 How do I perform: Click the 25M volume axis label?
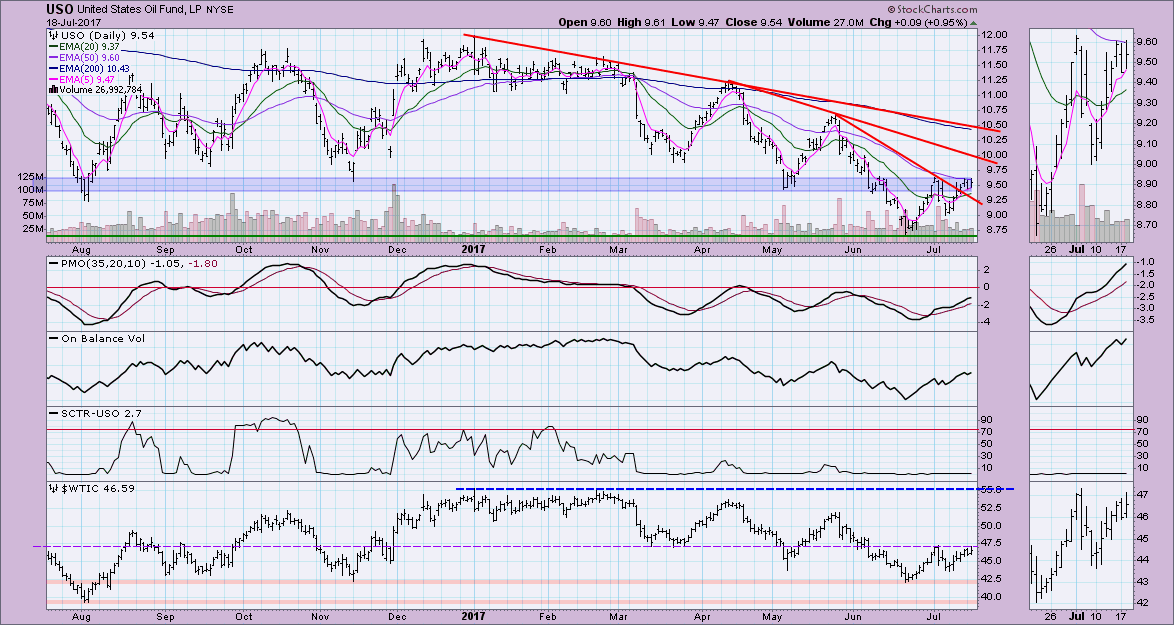click(x=35, y=229)
